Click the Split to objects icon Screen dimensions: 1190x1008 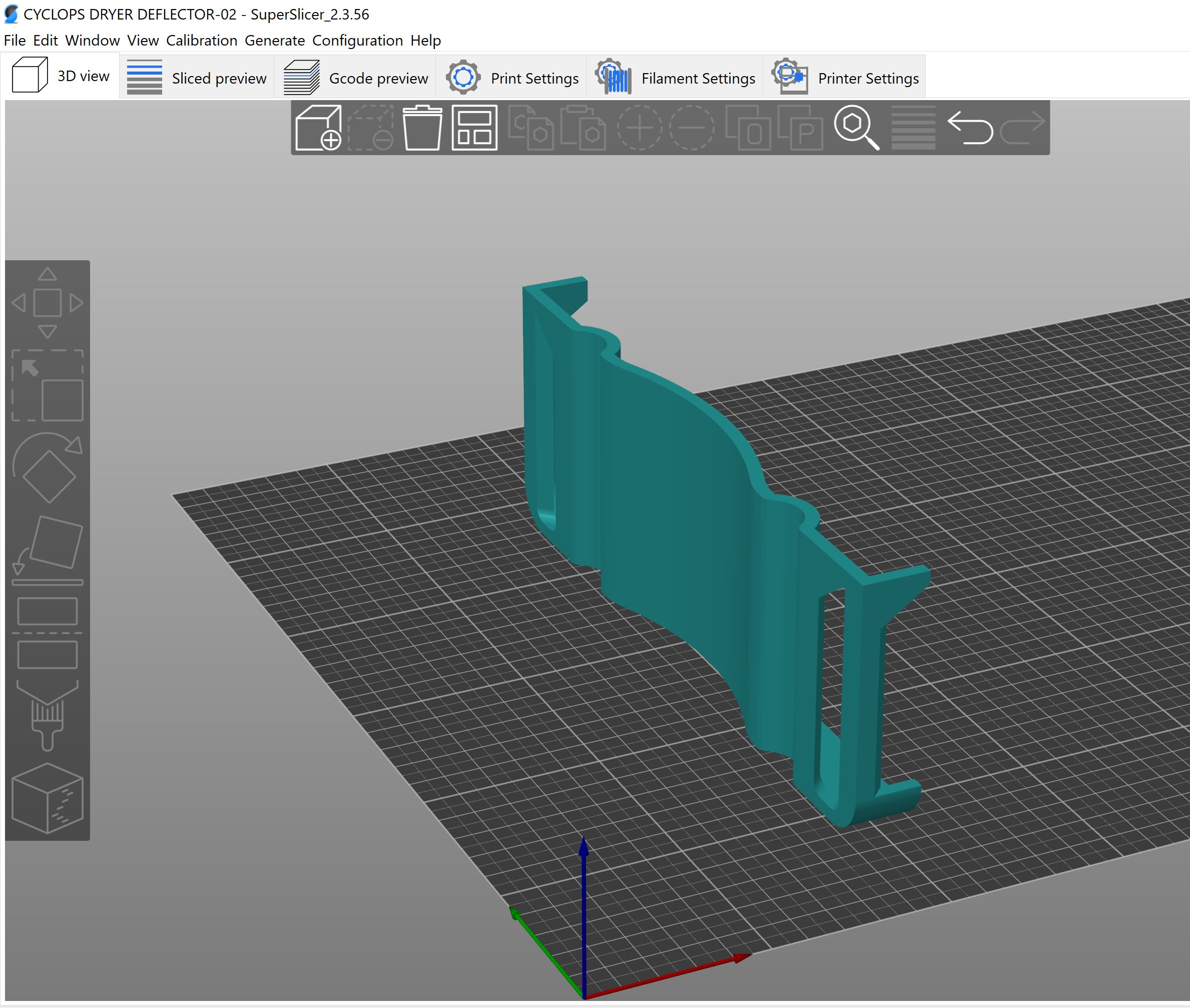748,128
